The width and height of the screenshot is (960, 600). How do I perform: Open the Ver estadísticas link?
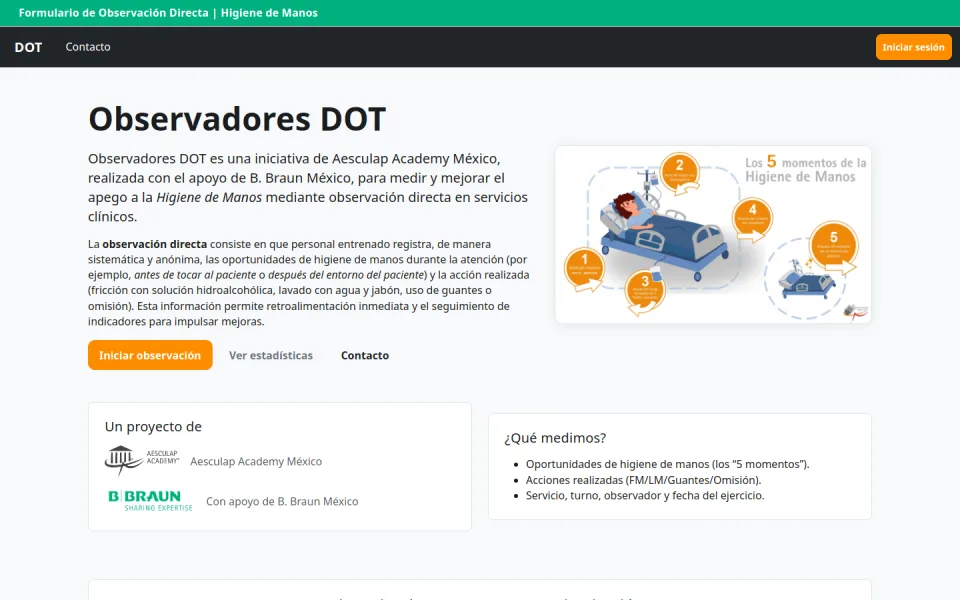click(271, 355)
